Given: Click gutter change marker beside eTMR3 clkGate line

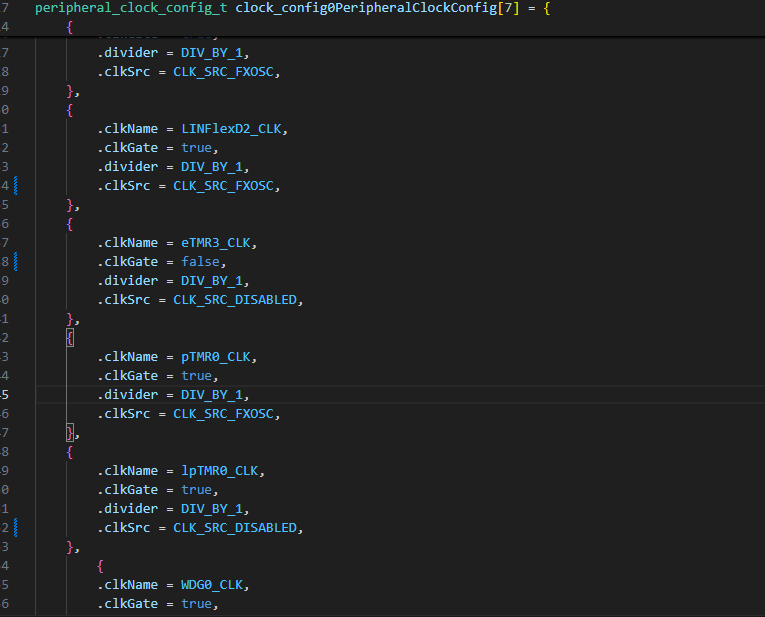Looking at the screenshot, I should tap(17, 262).
